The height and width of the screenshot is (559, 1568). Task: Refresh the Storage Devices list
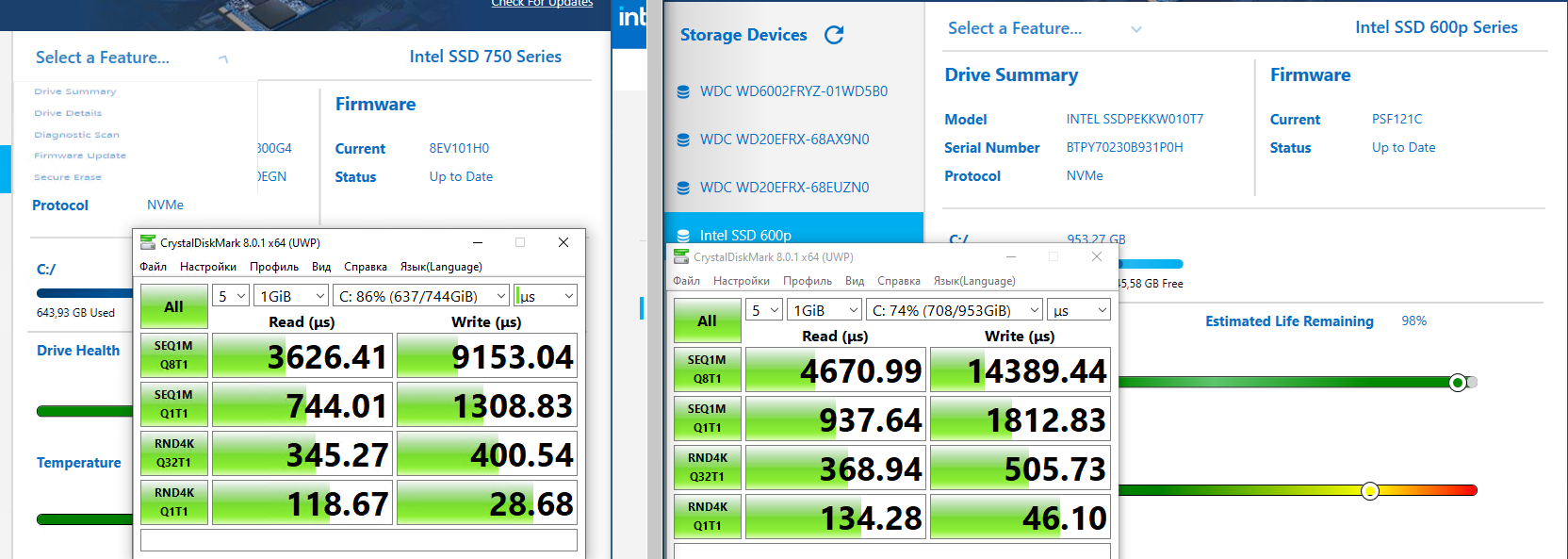point(834,35)
